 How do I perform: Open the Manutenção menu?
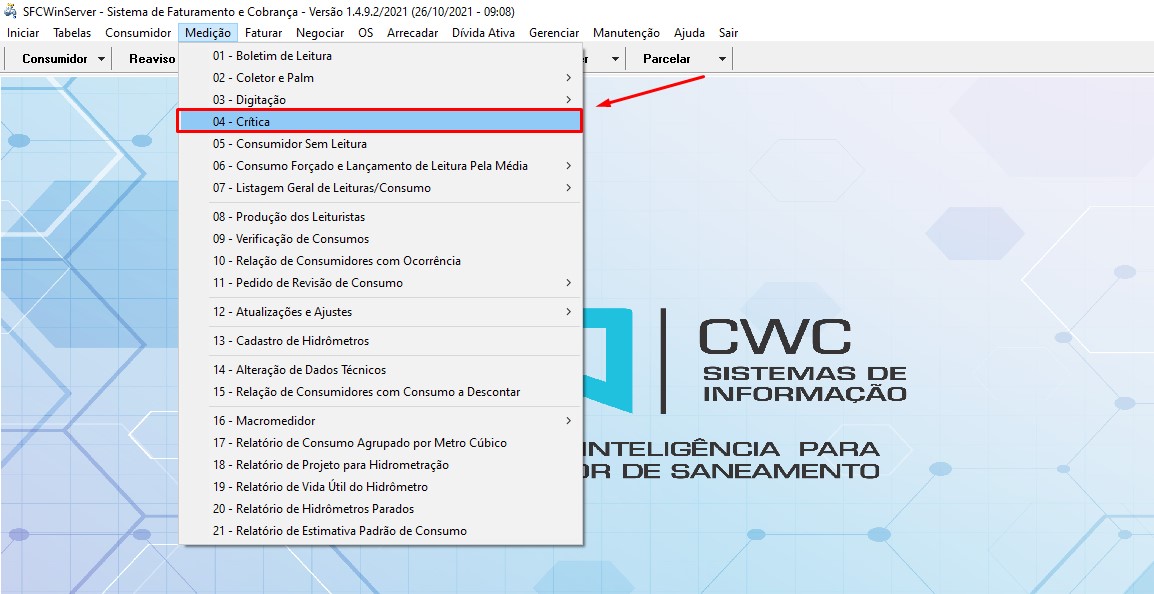coord(625,32)
